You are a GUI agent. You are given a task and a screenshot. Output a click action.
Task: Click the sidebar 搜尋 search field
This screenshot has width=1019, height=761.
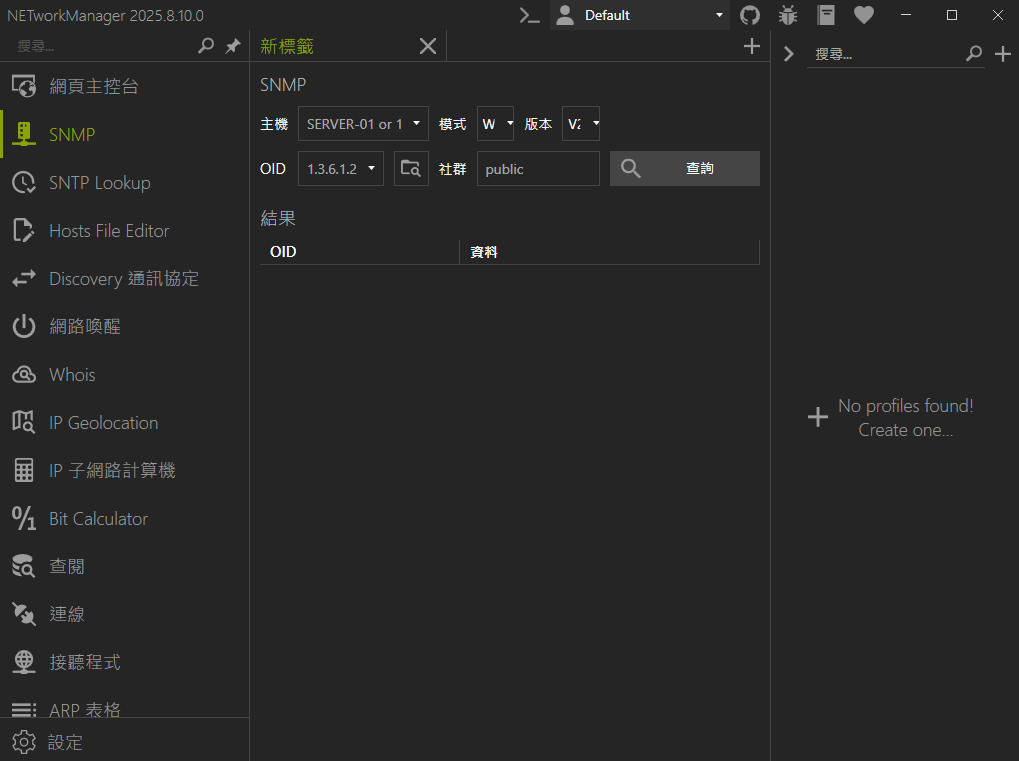pyautogui.click(x=104, y=46)
